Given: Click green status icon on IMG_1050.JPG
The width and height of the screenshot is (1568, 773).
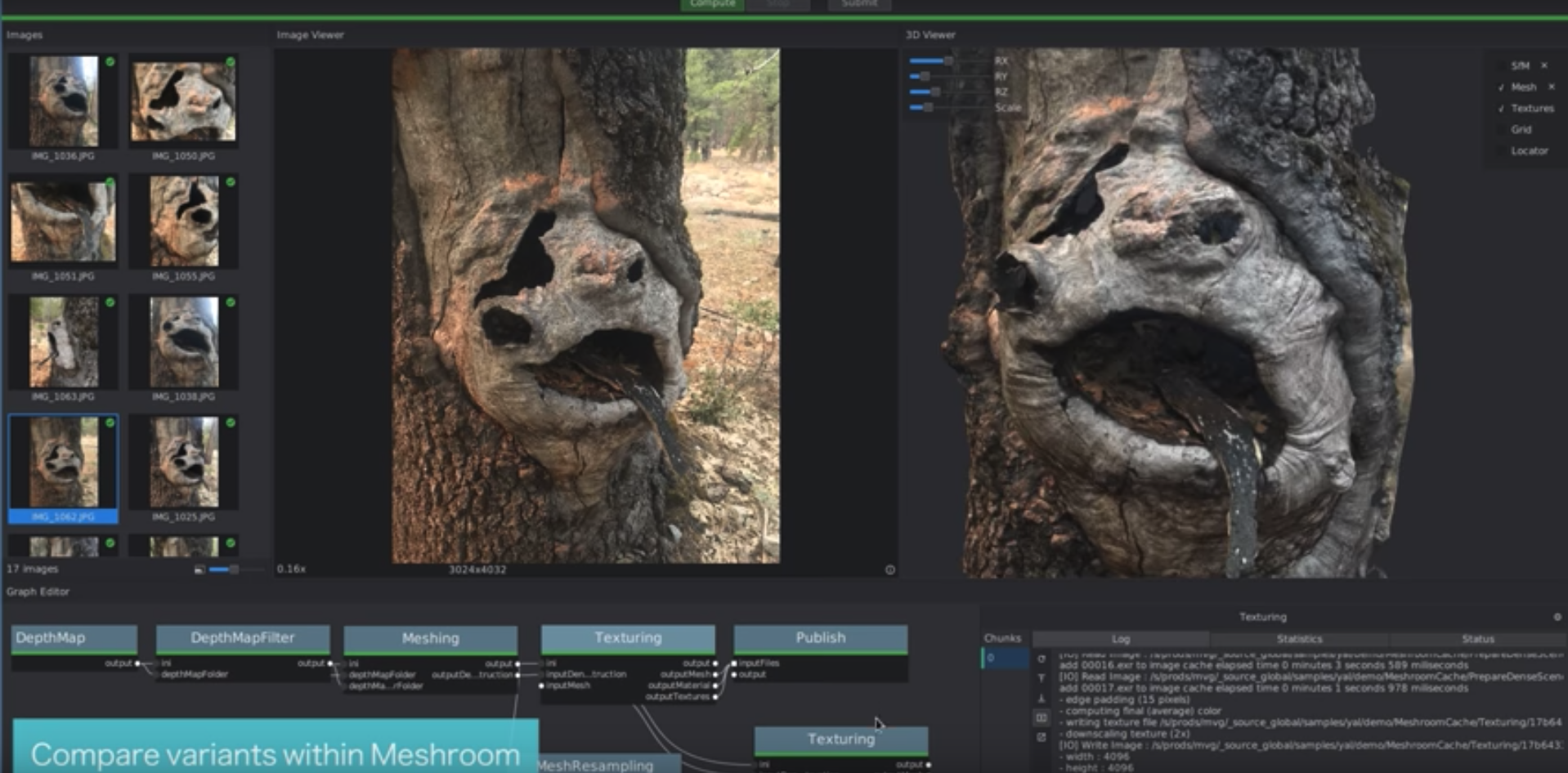Looking at the screenshot, I should (231, 62).
